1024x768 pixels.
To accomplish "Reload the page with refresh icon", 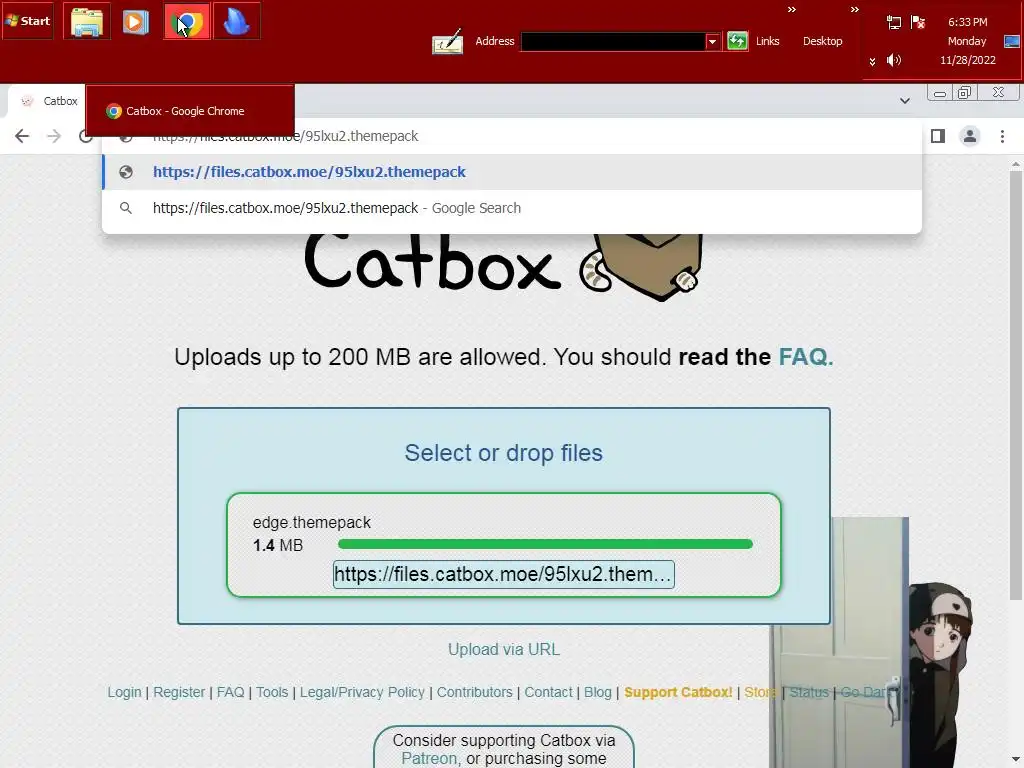I will click(x=84, y=136).
